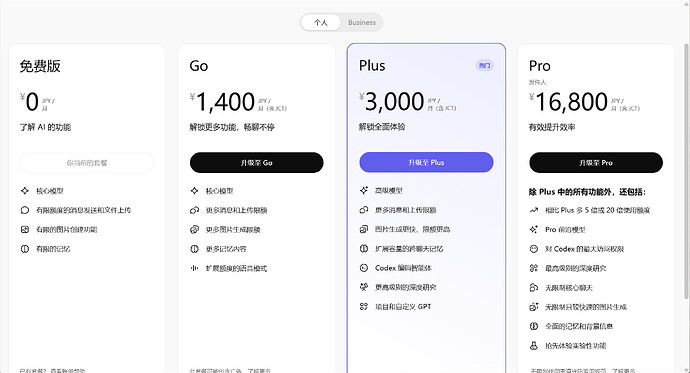The height and width of the screenshot is (373, 690).
Task: Click the ¥0 price text
Action: pyautogui.click(x=29, y=102)
